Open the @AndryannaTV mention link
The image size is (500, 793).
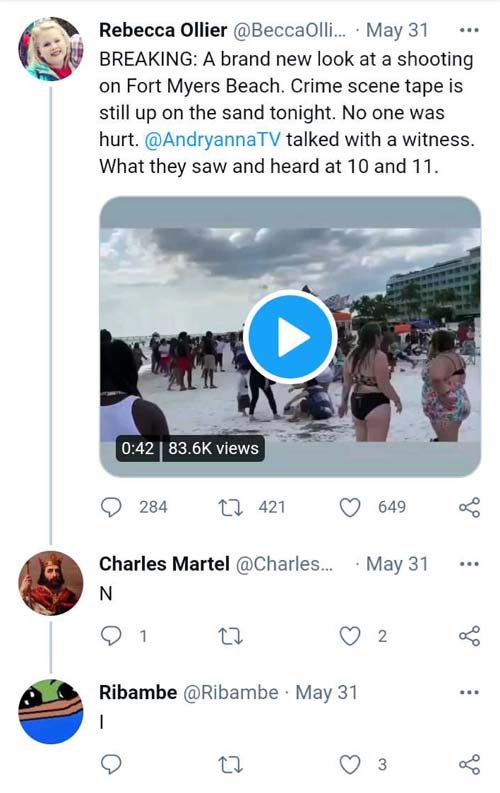(212, 140)
